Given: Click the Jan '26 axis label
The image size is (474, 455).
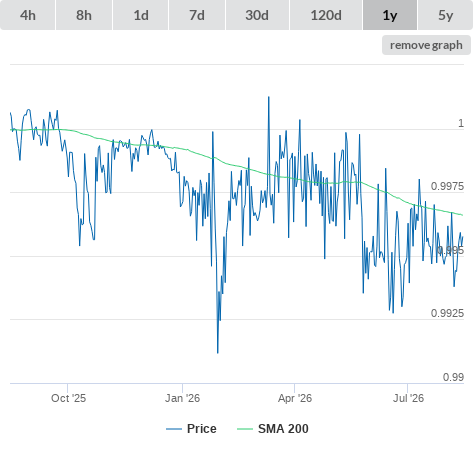Looking at the screenshot, I should (x=182, y=398).
